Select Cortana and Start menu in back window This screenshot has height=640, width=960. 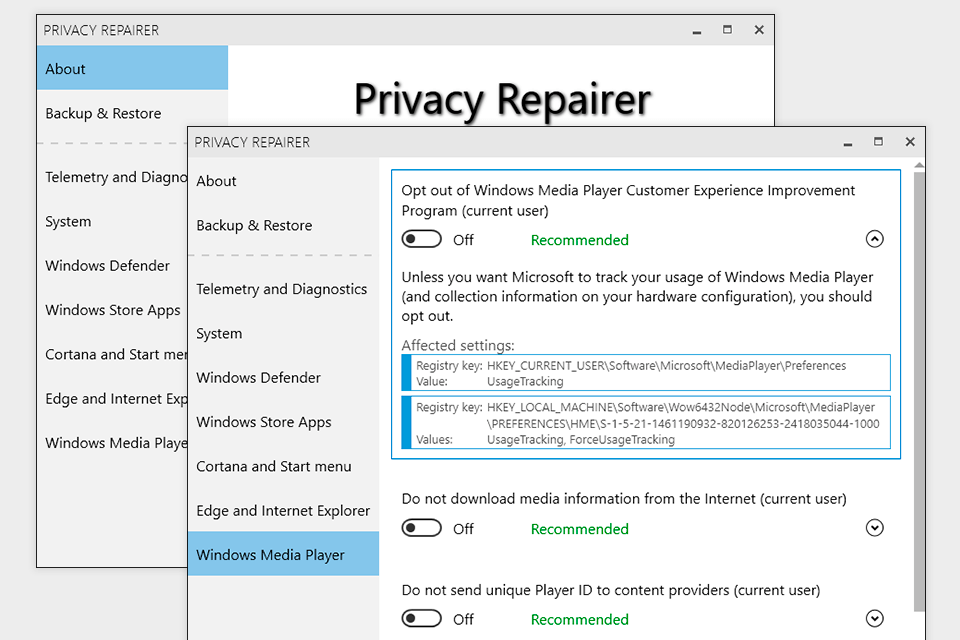113,355
